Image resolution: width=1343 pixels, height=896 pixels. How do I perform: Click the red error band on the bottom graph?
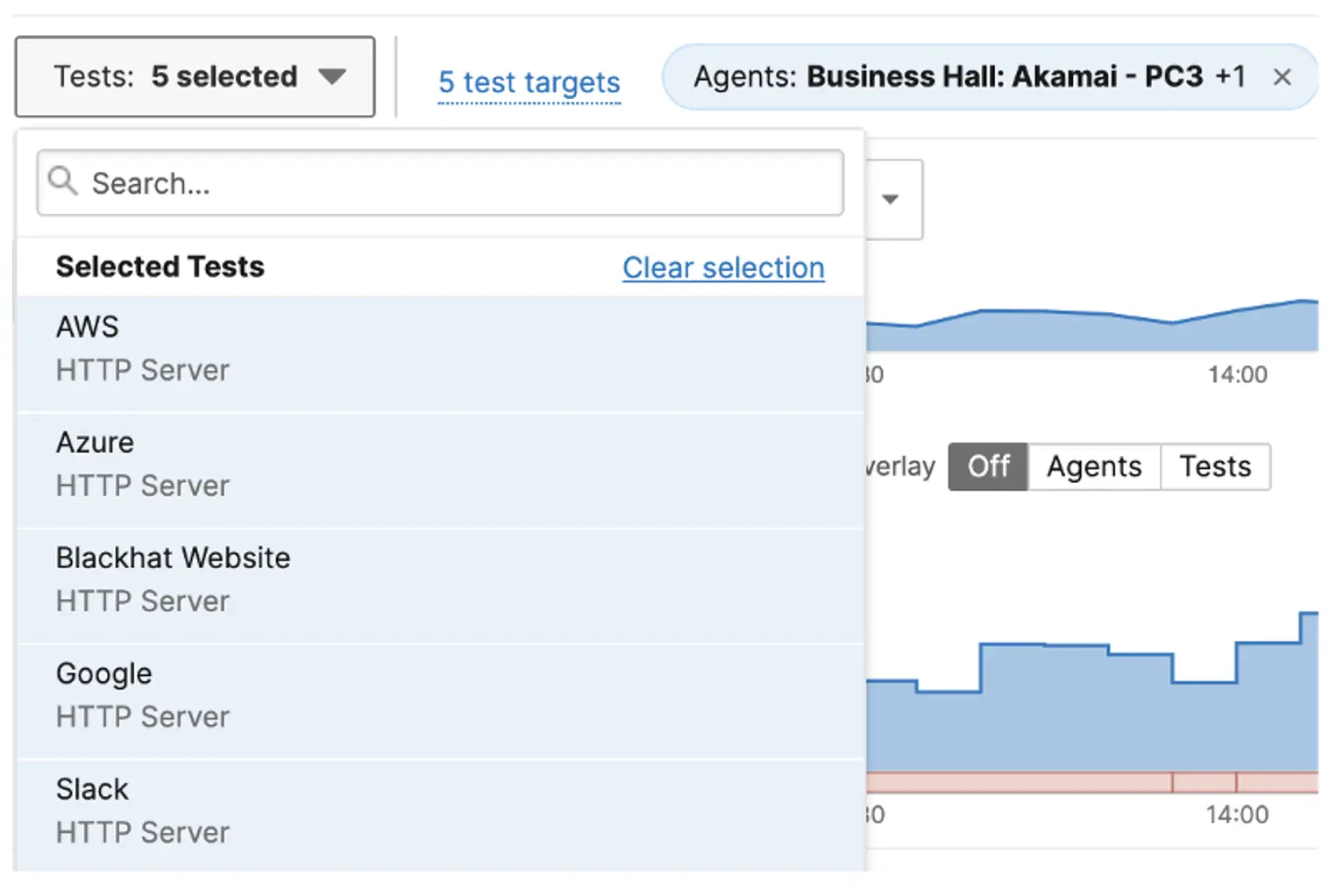click(x=1052, y=779)
